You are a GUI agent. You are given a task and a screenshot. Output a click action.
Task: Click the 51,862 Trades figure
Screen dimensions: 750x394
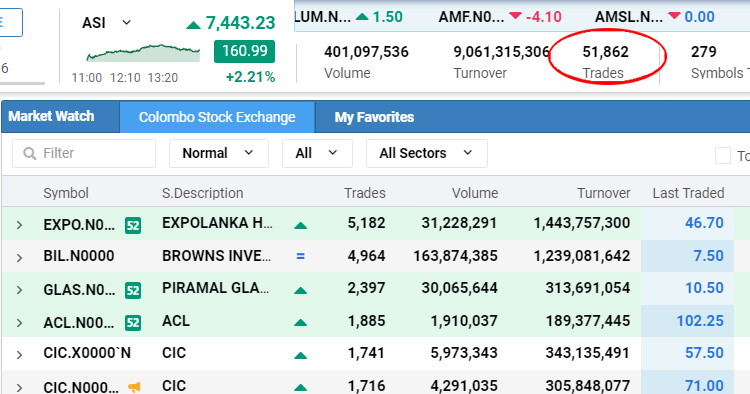pyautogui.click(x=606, y=52)
